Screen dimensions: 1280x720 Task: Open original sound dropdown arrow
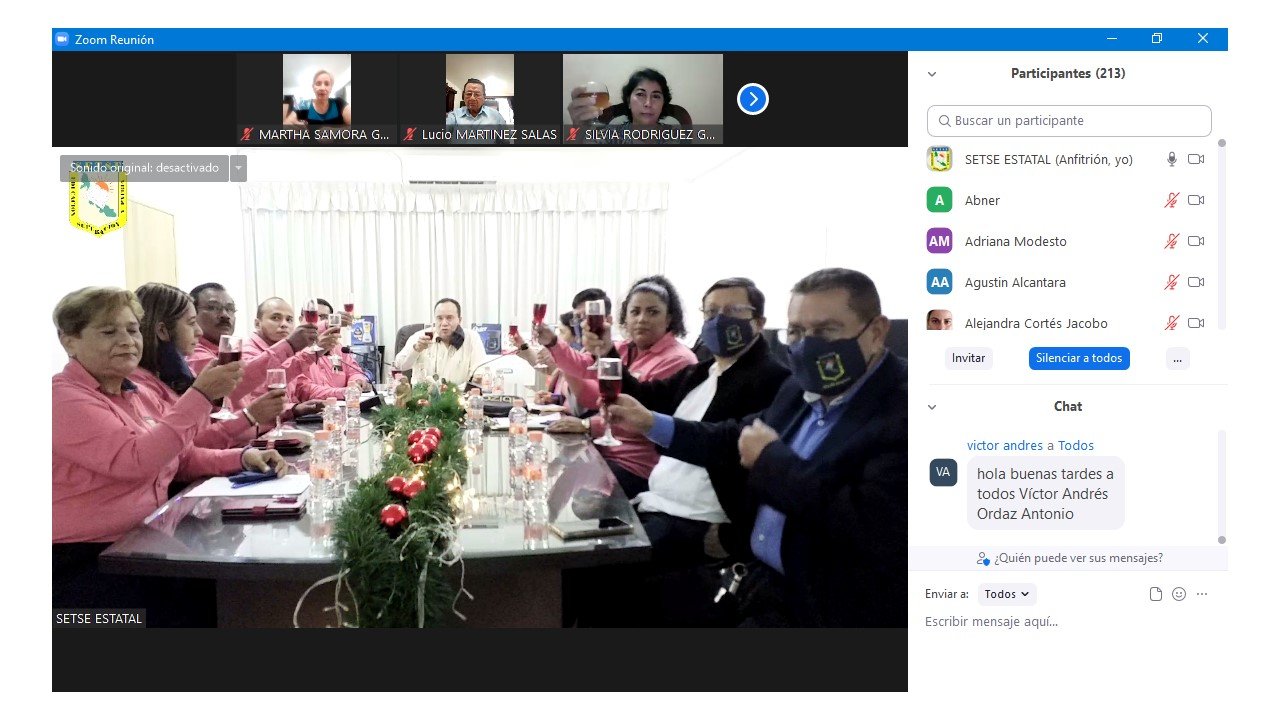point(238,168)
